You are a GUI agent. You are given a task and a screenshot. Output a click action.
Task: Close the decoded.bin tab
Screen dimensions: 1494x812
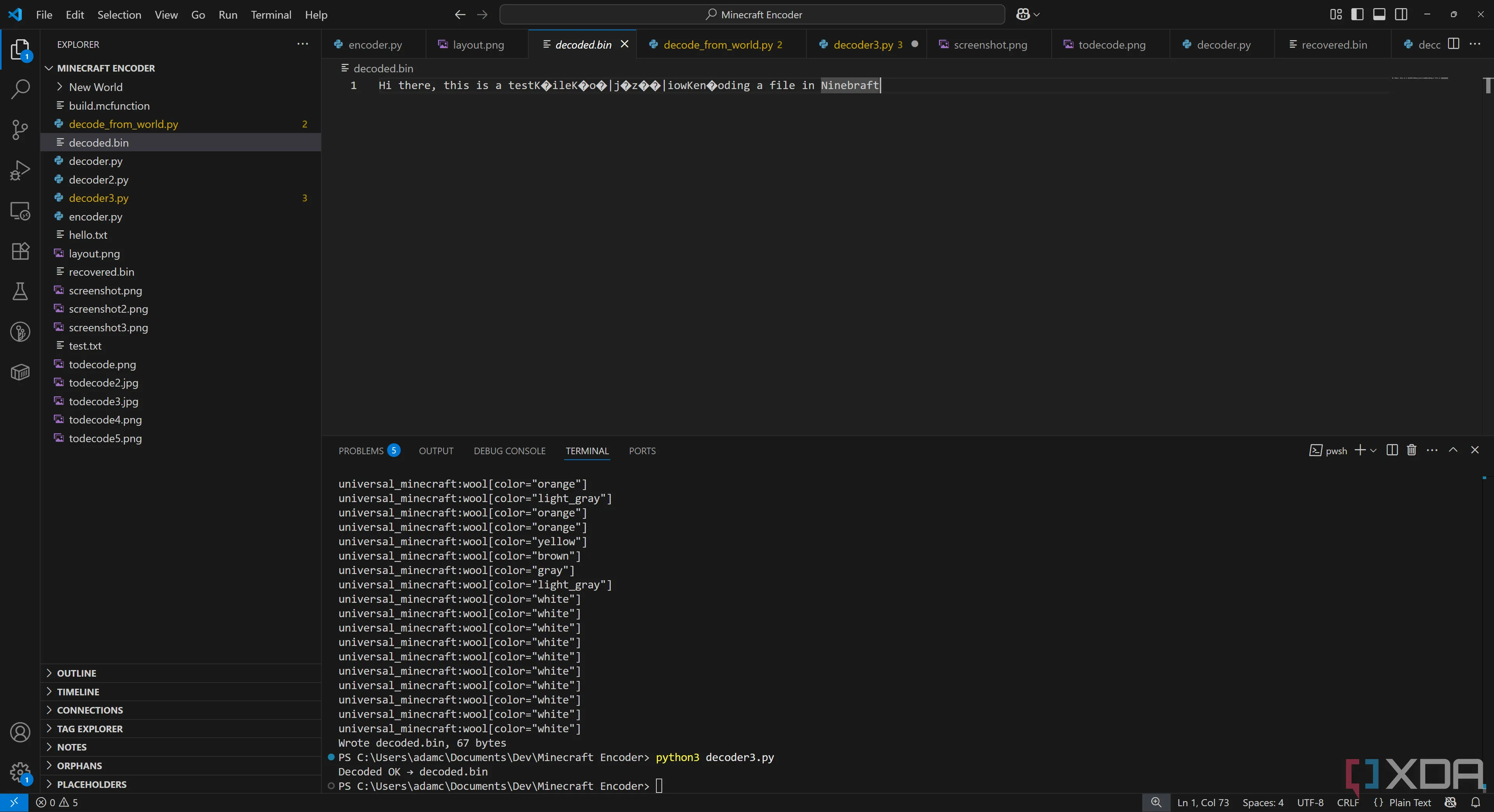coord(624,44)
